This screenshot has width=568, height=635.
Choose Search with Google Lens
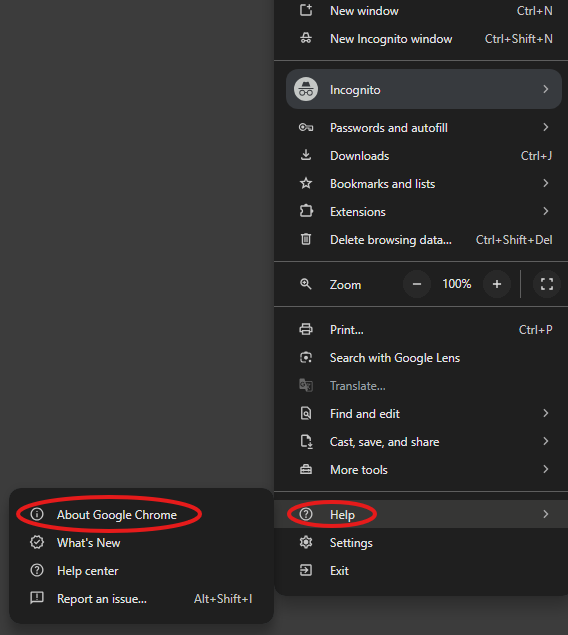pyautogui.click(x=421, y=358)
